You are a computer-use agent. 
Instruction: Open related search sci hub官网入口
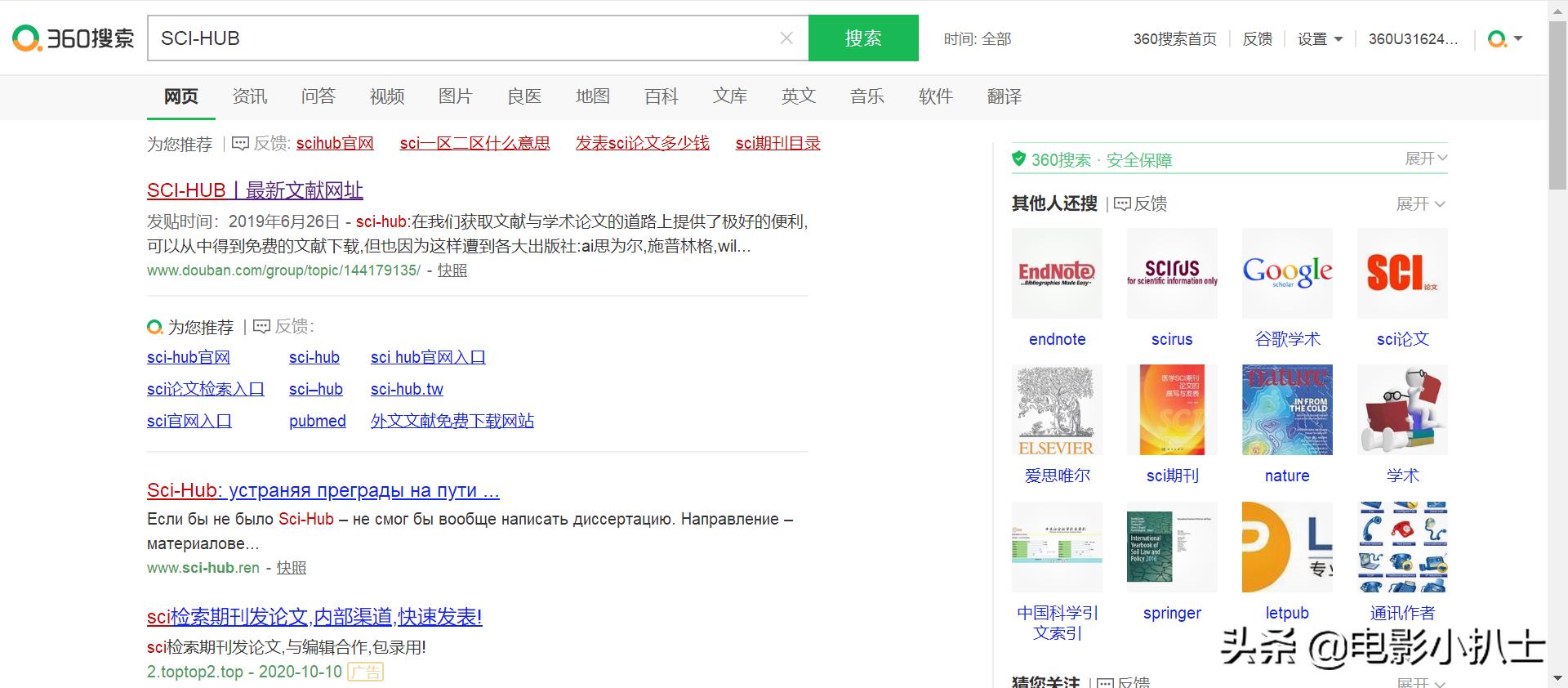(x=428, y=357)
